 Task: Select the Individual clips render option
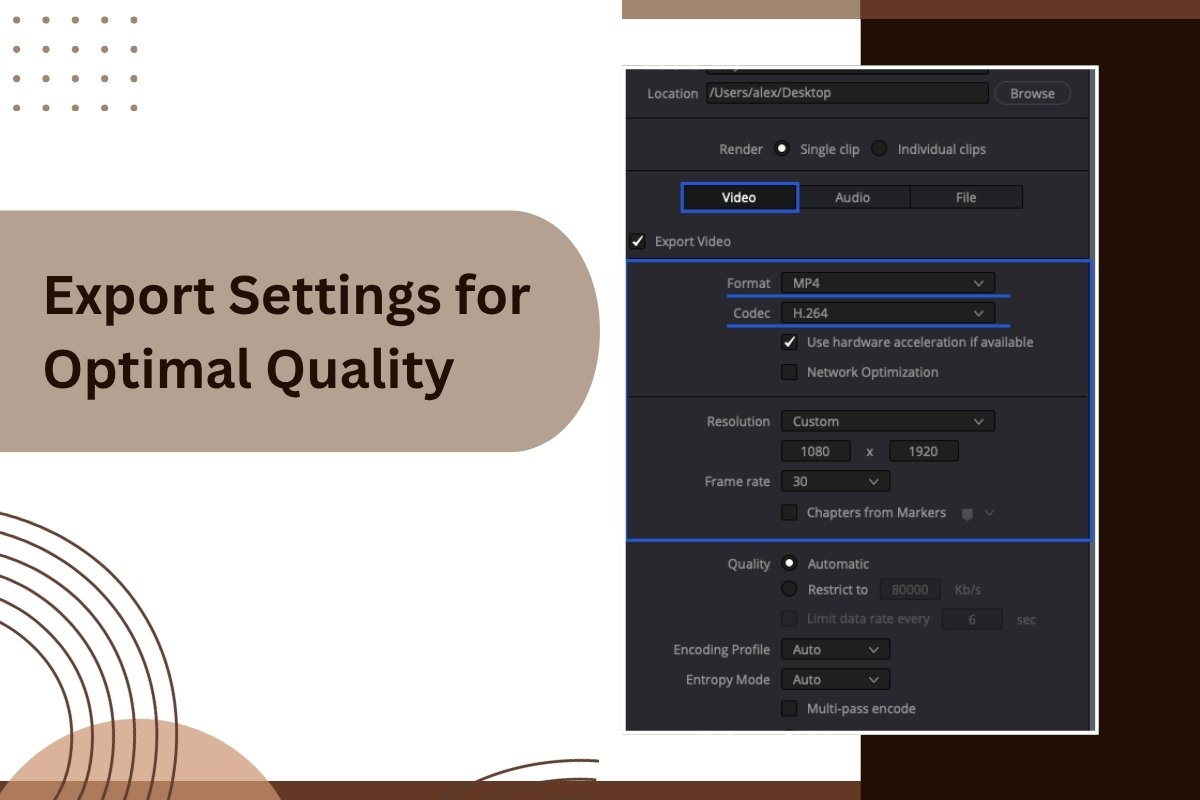[x=880, y=149]
